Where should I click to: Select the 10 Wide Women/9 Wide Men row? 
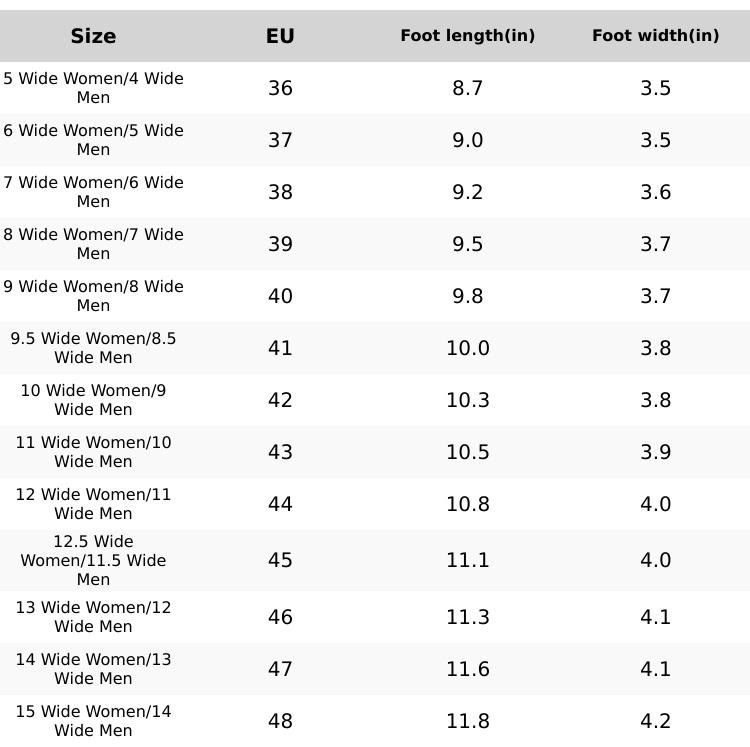point(93,400)
